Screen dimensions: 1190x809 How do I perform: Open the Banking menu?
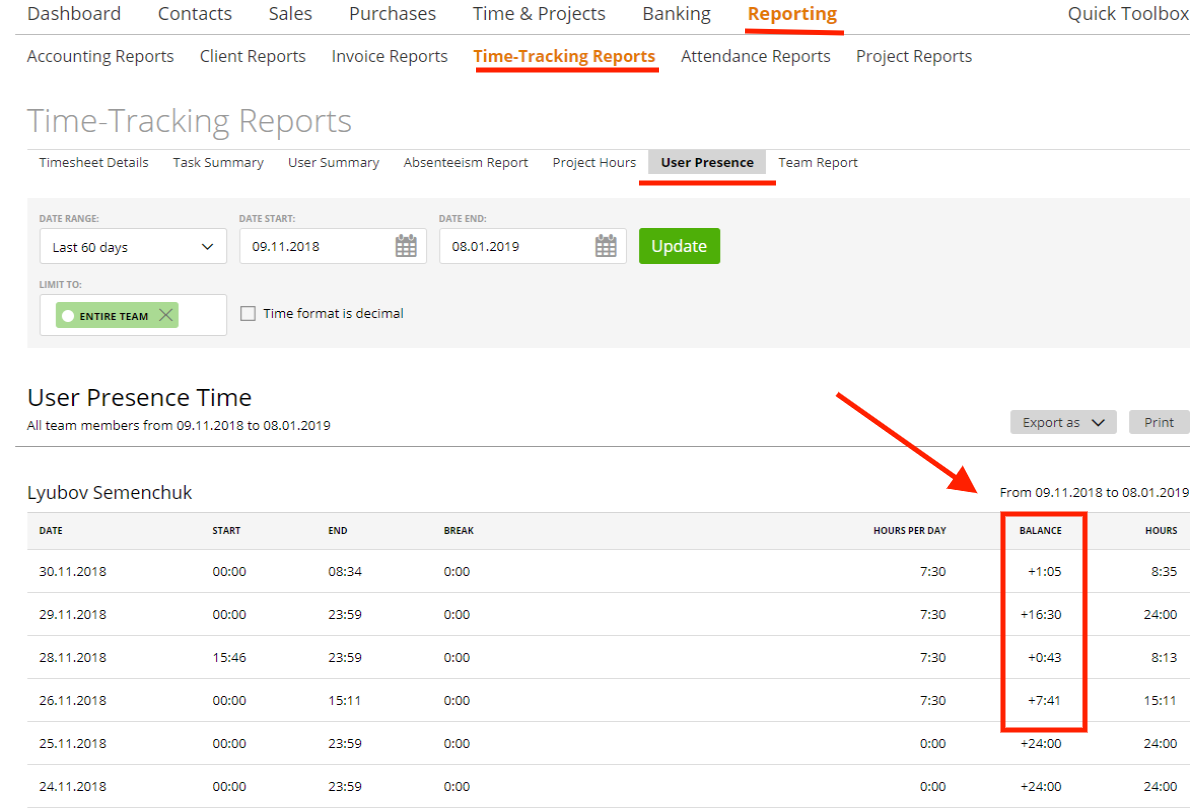coord(676,13)
